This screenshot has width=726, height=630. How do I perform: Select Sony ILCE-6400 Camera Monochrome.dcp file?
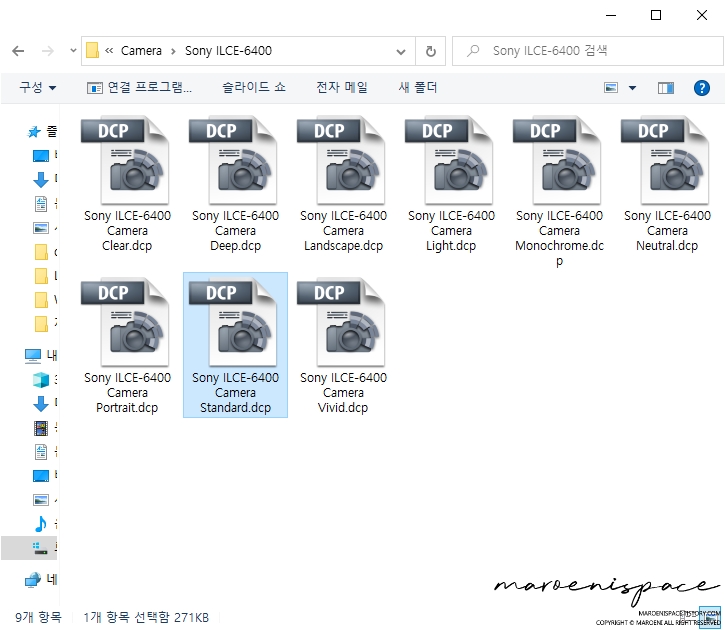(559, 191)
